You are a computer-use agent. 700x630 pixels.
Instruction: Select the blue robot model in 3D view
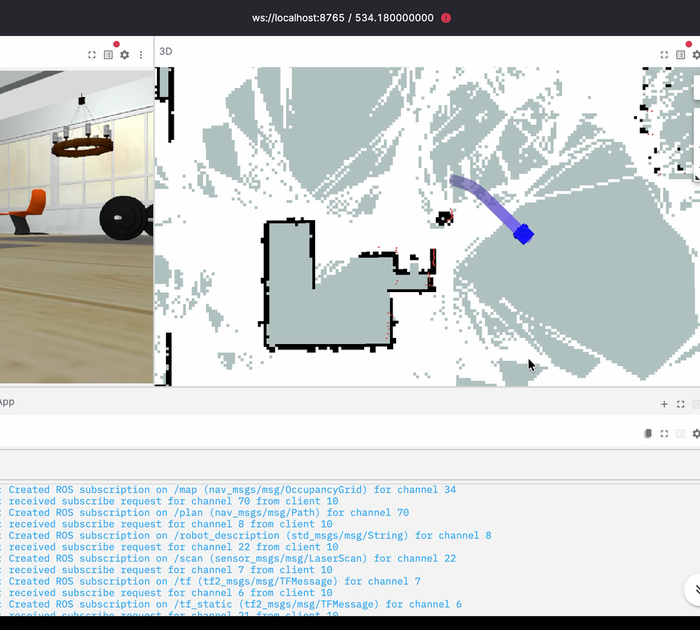coord(524,234)
